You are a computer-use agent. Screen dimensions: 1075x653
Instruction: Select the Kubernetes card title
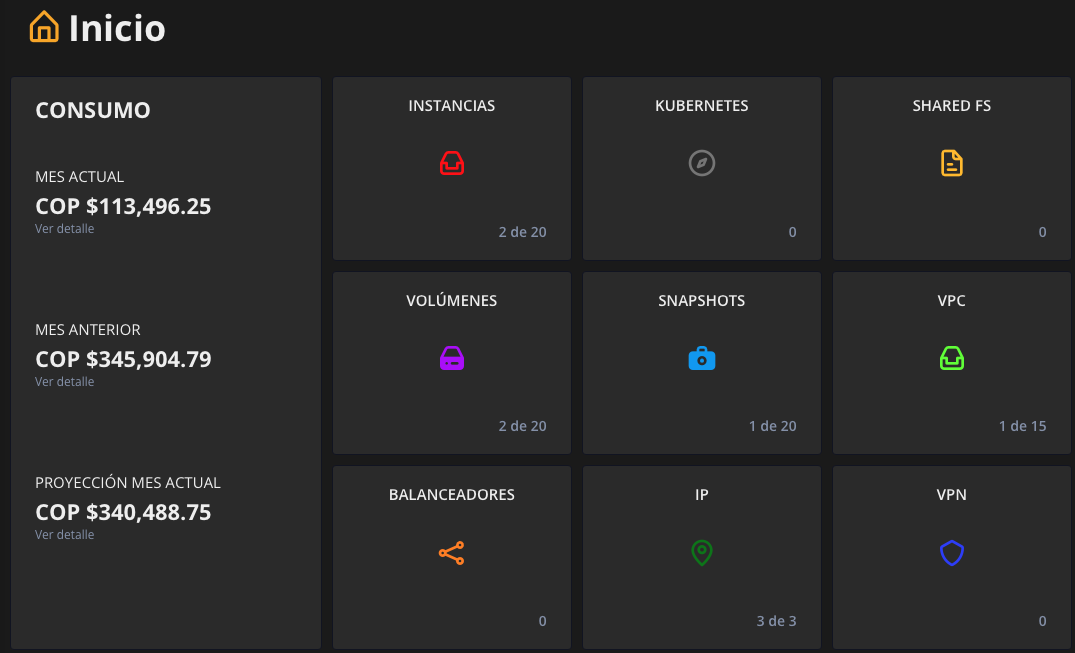pos(701,105)
